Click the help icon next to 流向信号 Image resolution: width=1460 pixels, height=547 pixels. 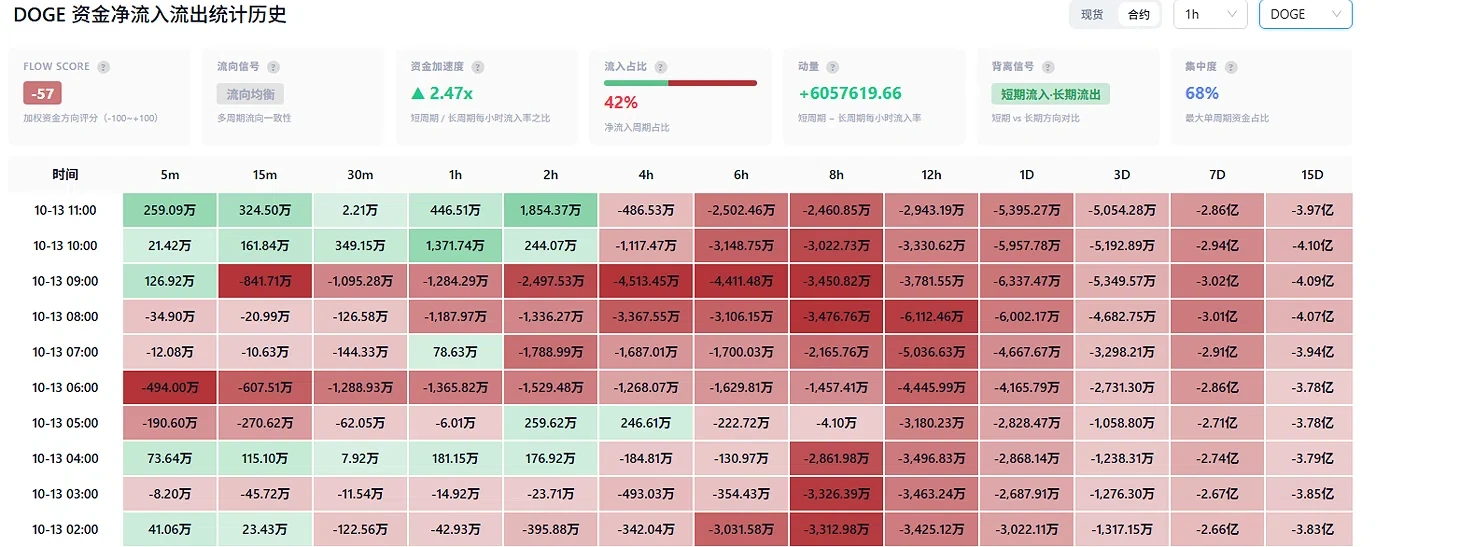274,67
